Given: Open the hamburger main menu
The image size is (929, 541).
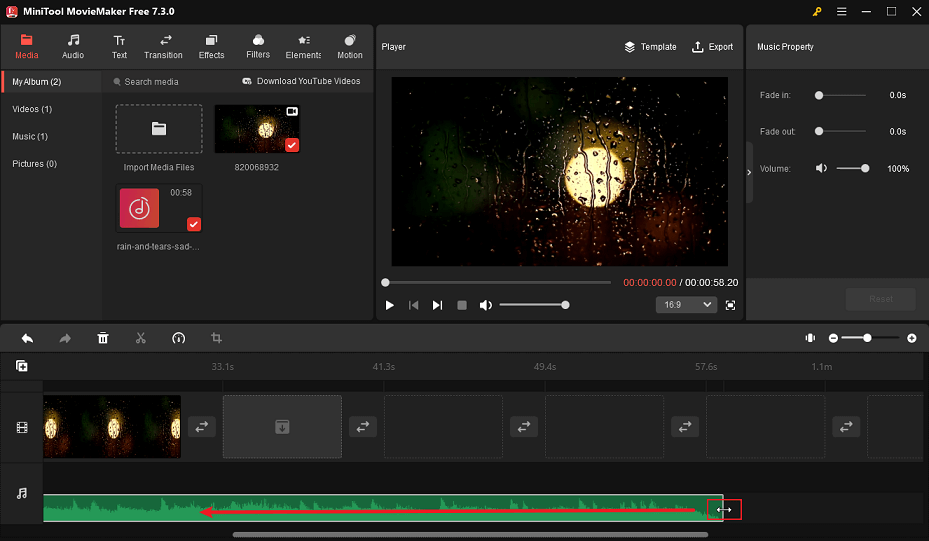Looking at the screenshot, I should tap(841, 11).
